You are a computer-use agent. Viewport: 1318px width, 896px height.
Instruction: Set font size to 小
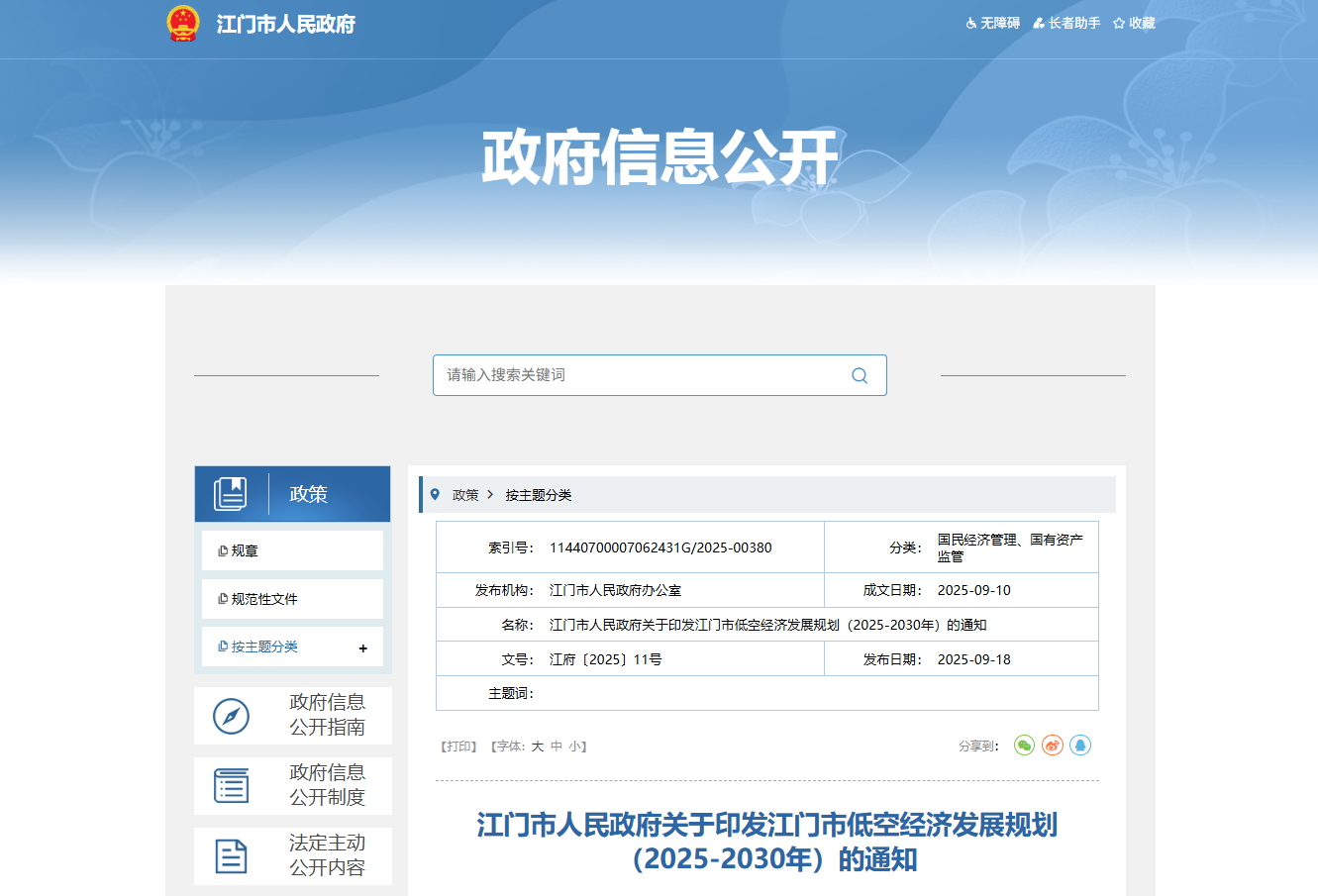click(574, 747)
